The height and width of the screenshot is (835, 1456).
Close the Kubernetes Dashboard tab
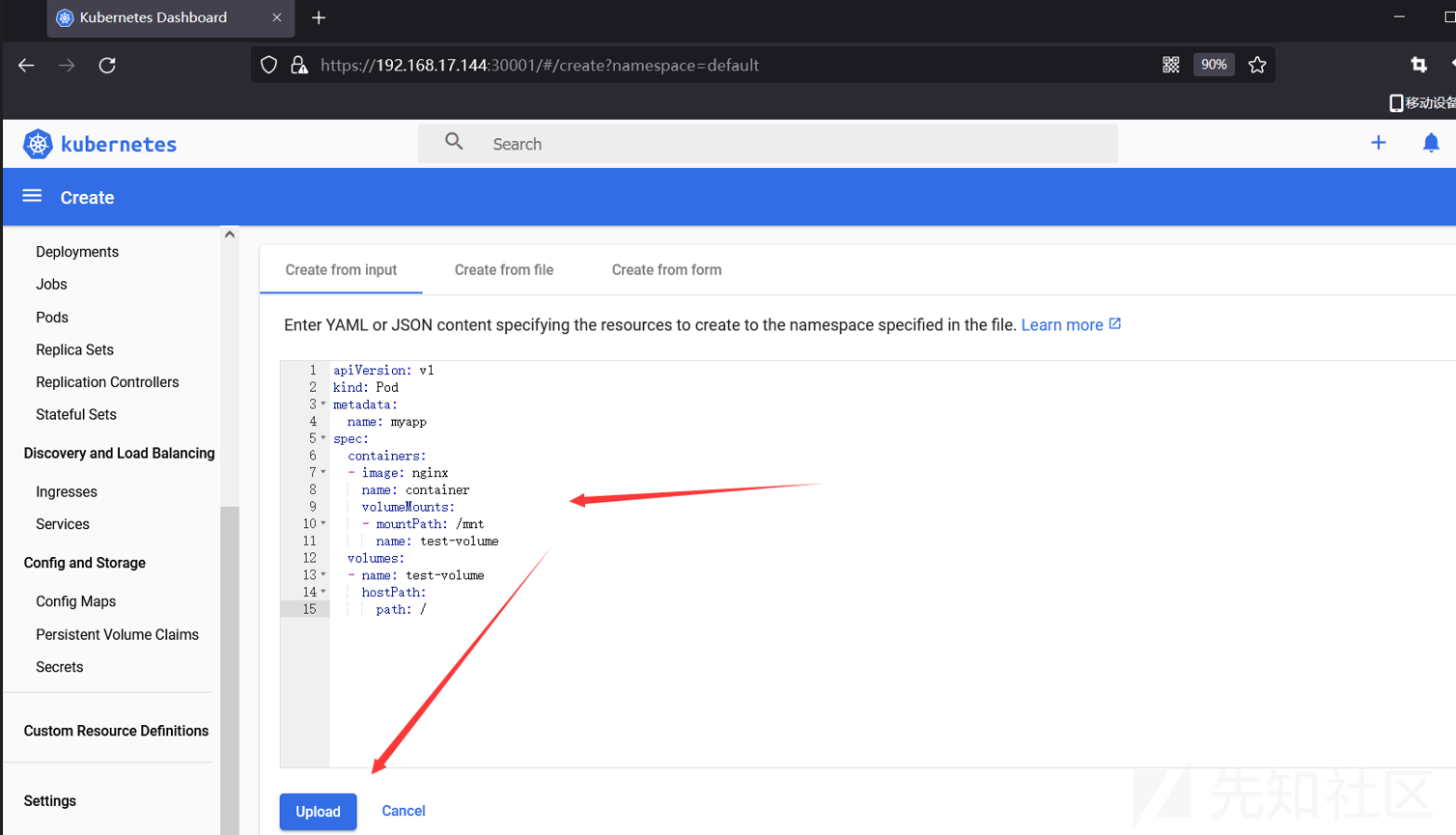tap(277, 17)
